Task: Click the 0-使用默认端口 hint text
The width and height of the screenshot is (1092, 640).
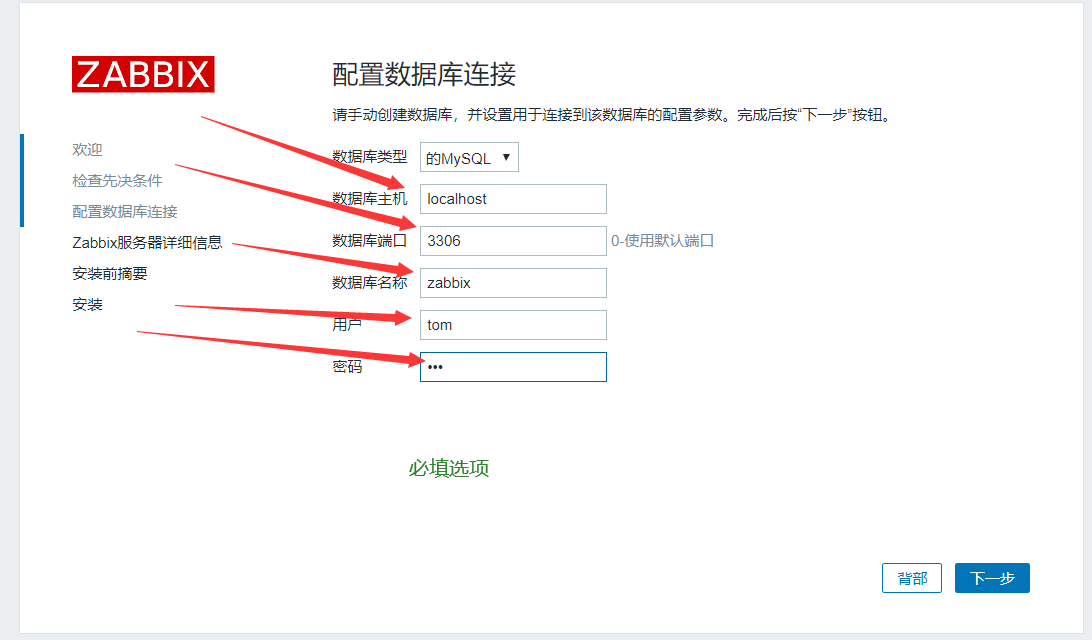Action: click(x=662, y=241)
